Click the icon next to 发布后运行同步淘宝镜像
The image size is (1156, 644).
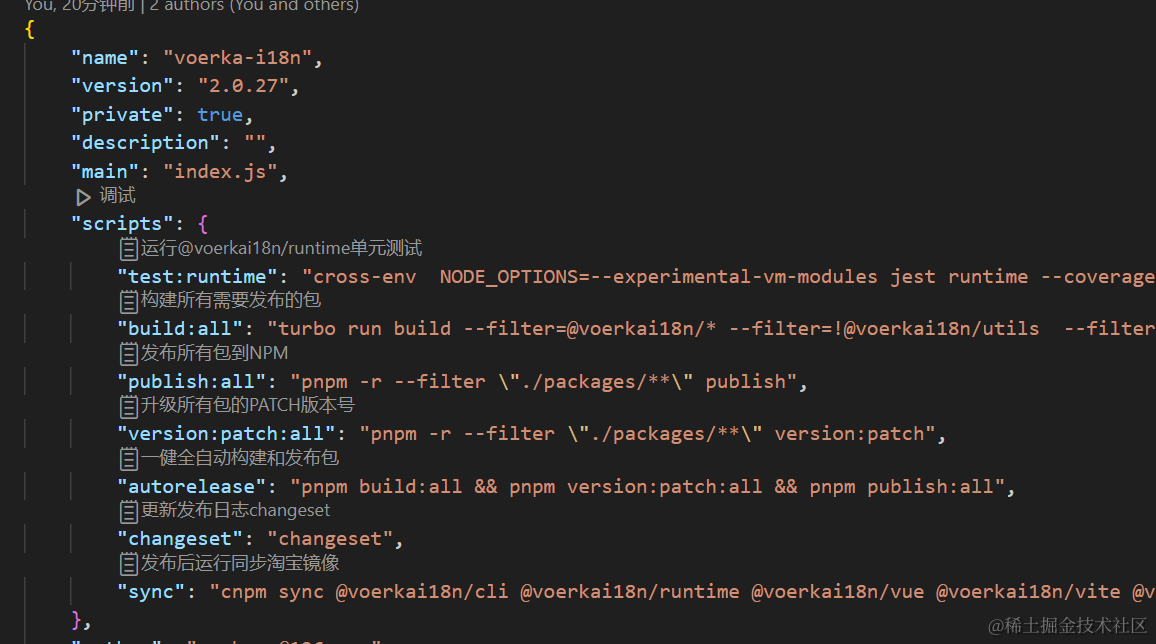tap(129, 563)
